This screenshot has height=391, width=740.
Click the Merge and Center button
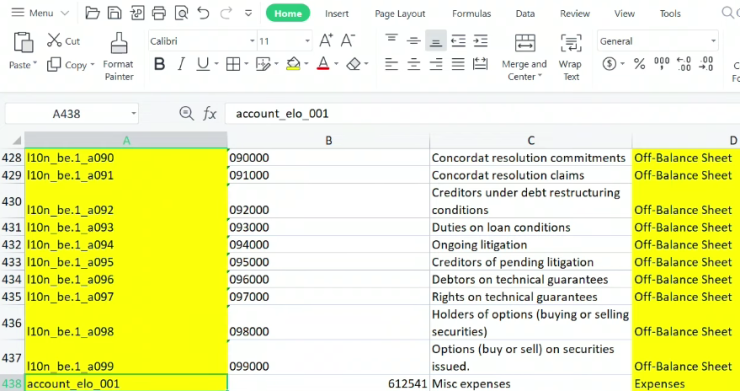[x=524, y=57]
